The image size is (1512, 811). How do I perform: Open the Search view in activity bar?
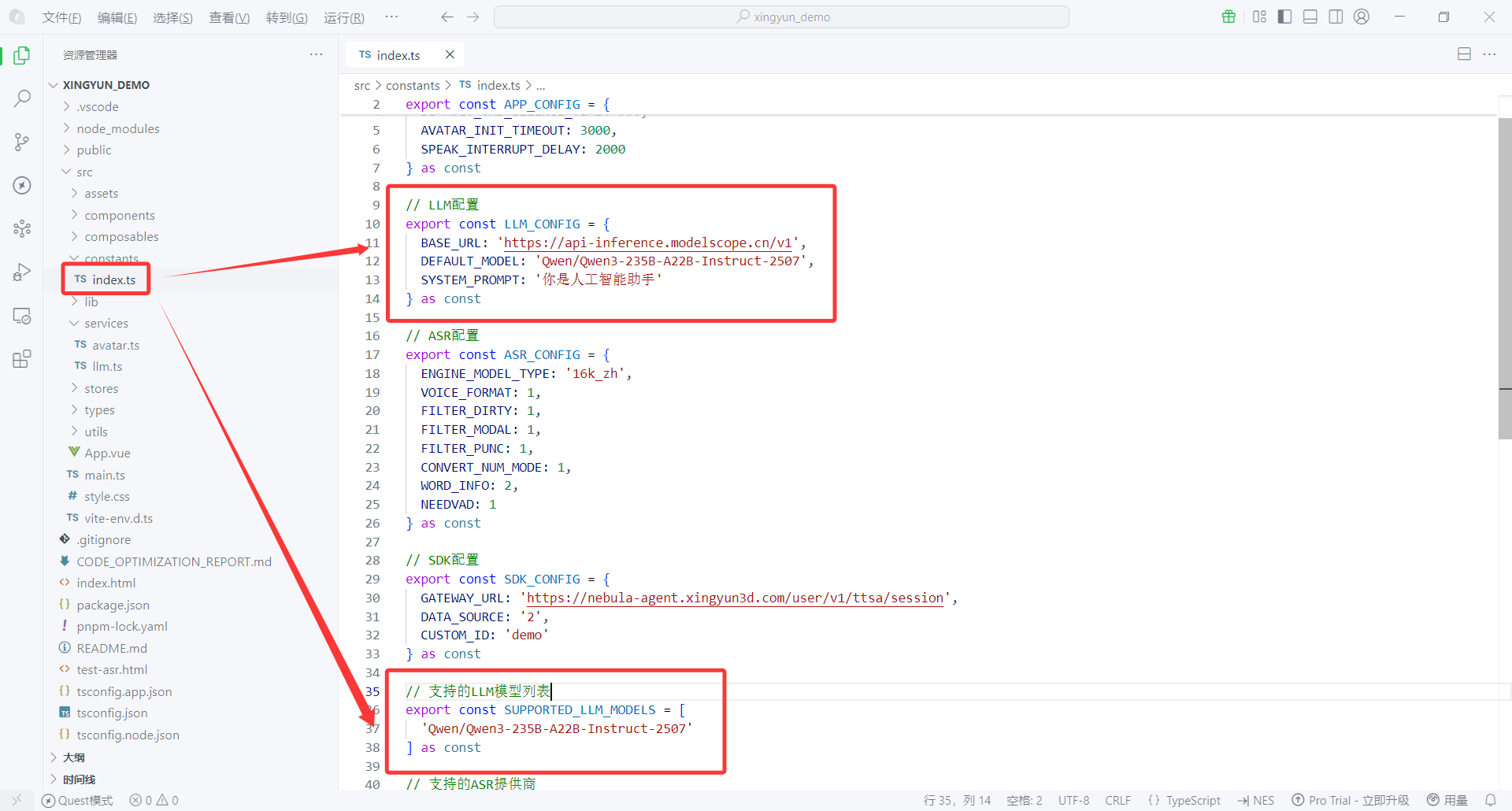tap(22, 98)
